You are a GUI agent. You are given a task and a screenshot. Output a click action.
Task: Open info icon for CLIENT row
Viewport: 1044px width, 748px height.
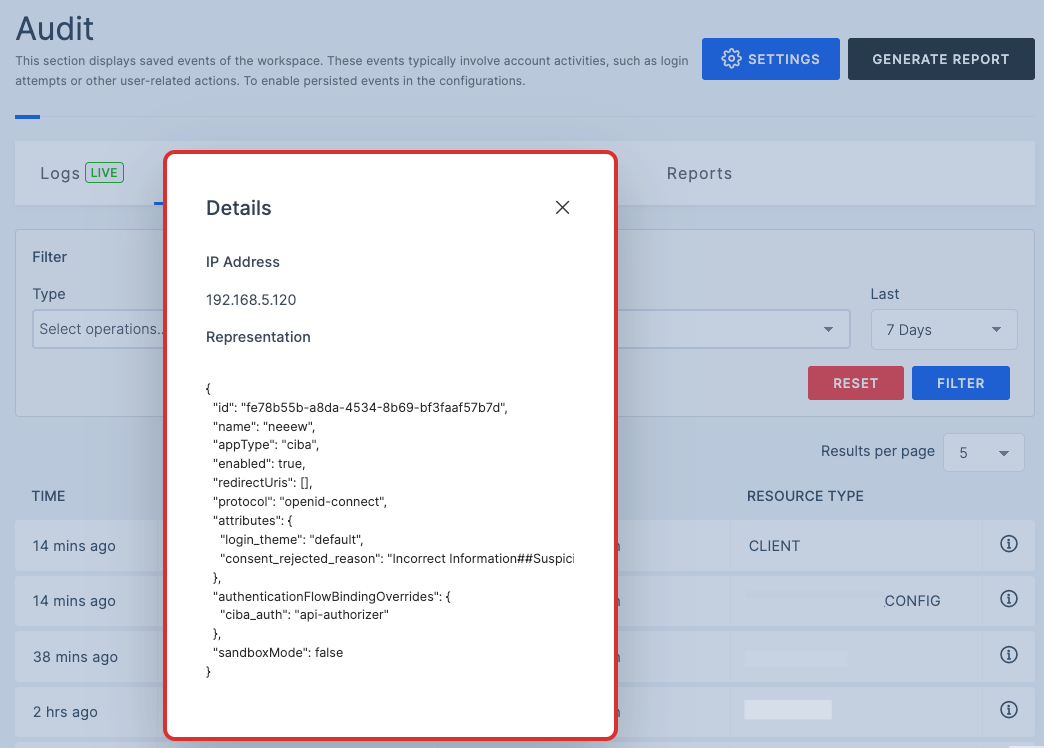[x=1008, y=545]
